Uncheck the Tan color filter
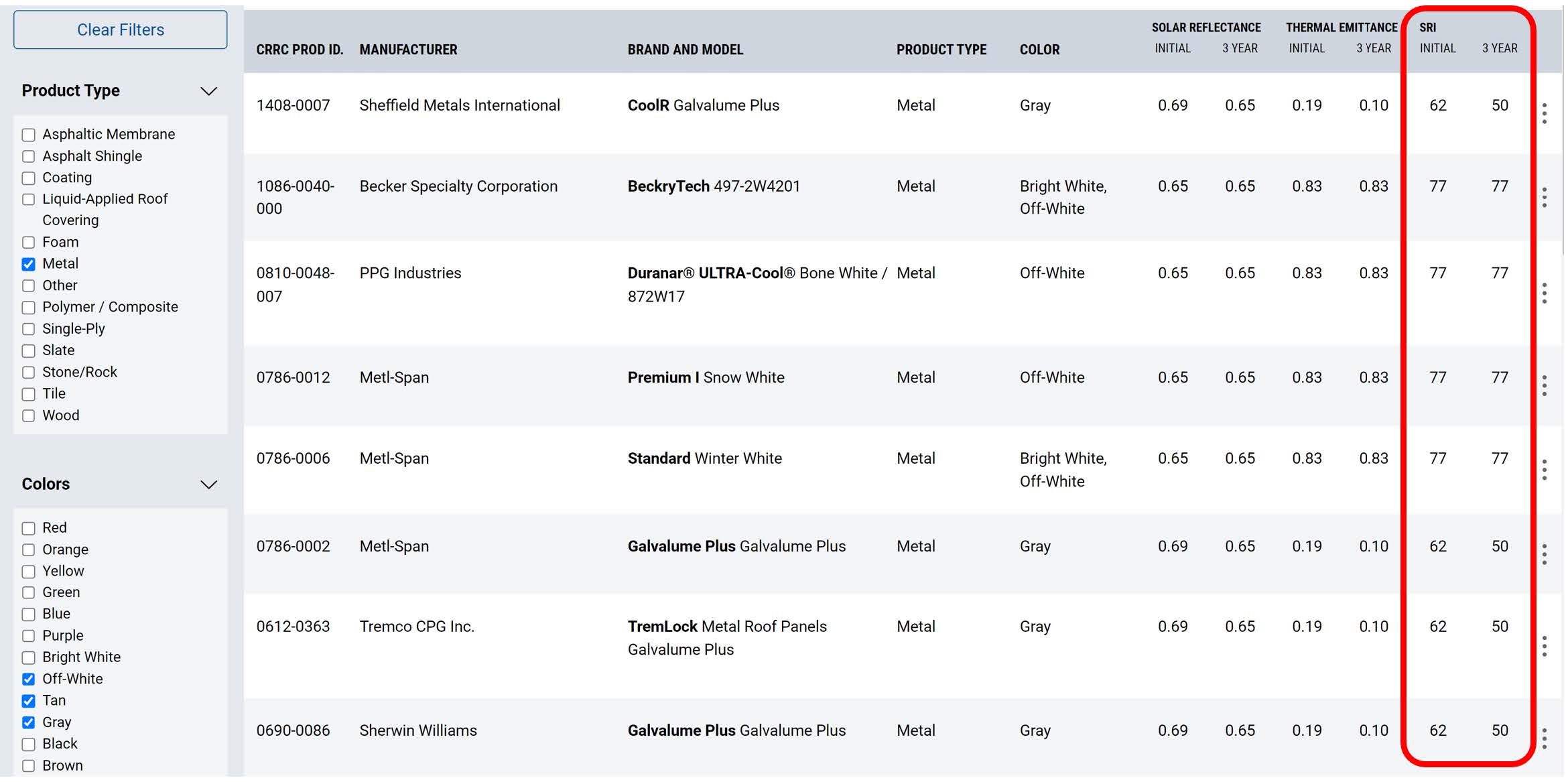The width and height of the screenshot is (1568, 782). tap(28, 701)
